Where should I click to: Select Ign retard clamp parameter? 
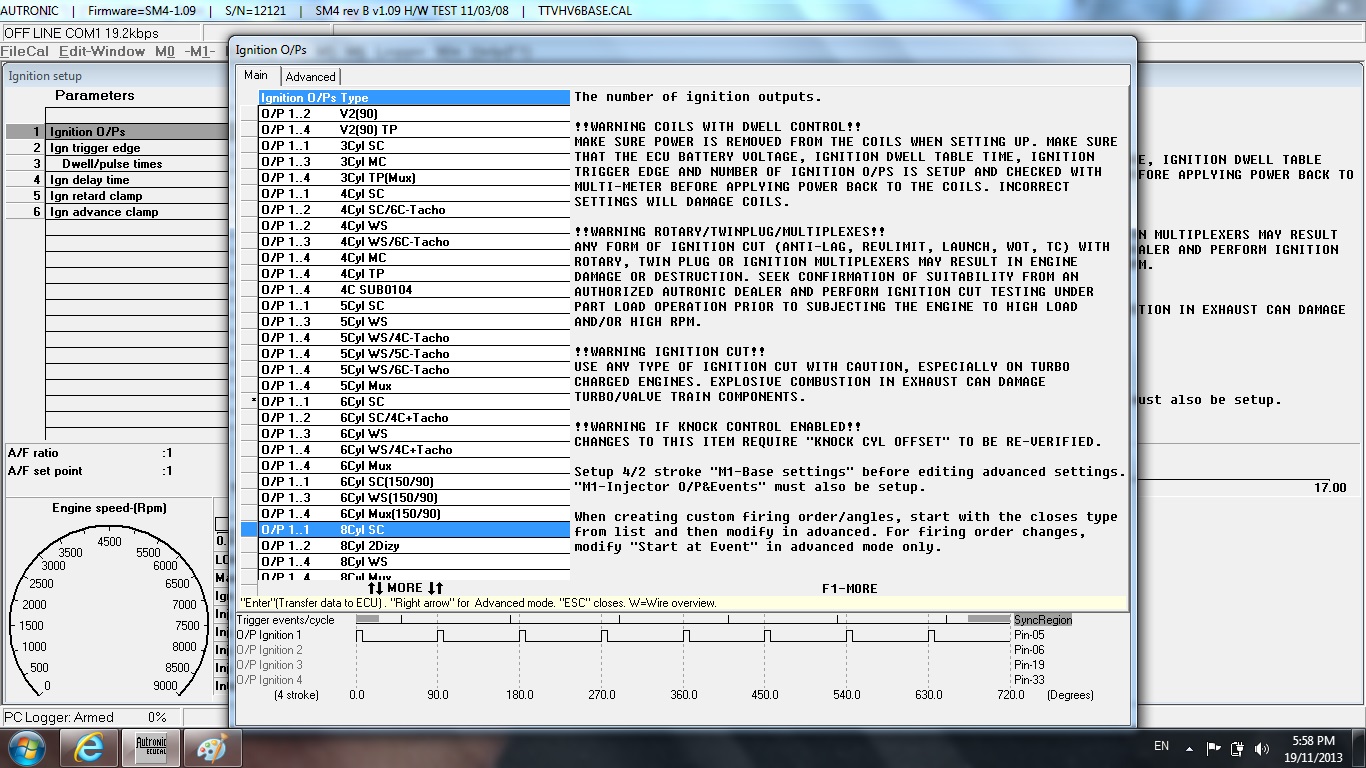[x=117, y=196]
